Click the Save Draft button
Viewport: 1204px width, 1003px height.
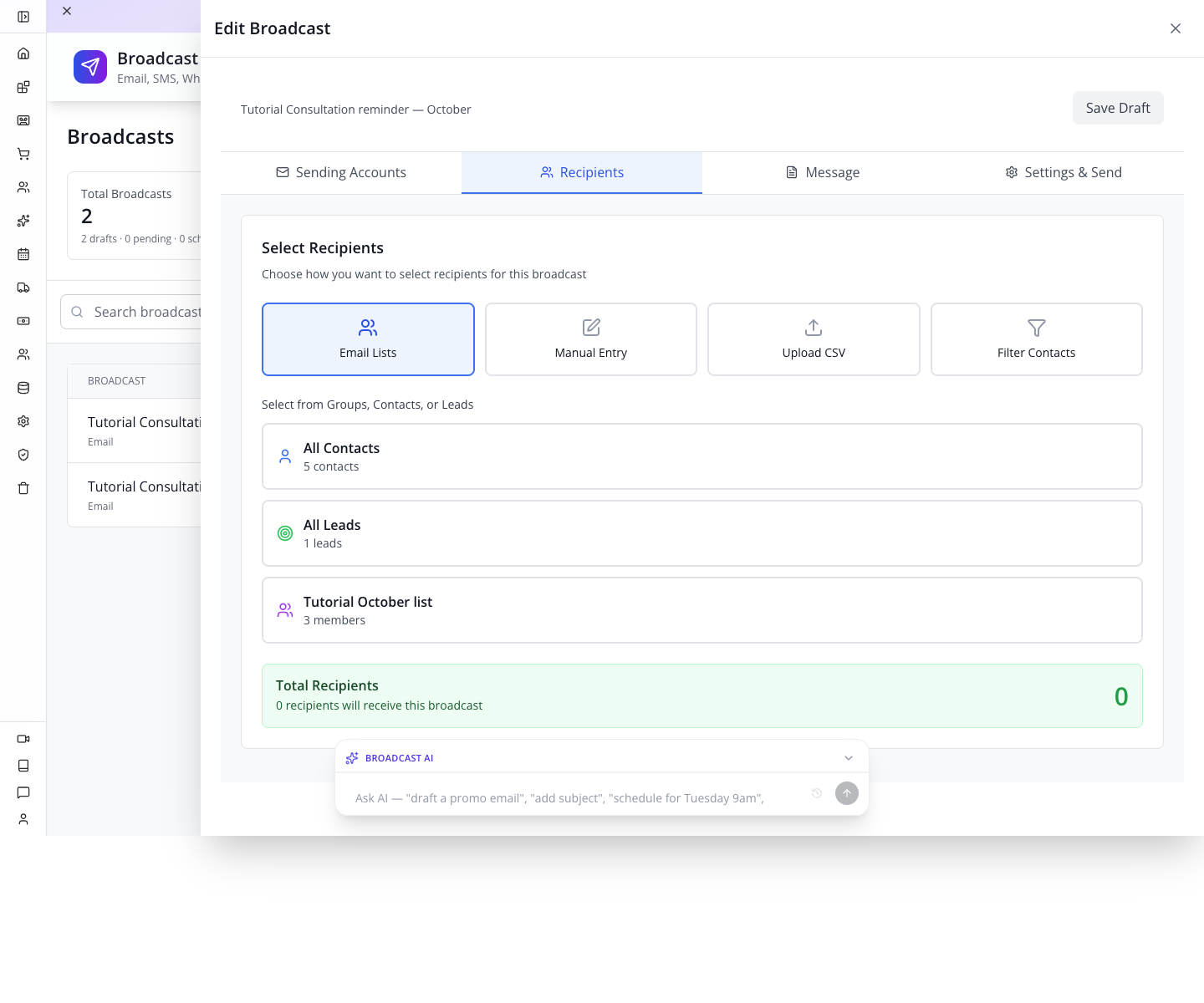pyautogui.click(x=1118, y=108)
